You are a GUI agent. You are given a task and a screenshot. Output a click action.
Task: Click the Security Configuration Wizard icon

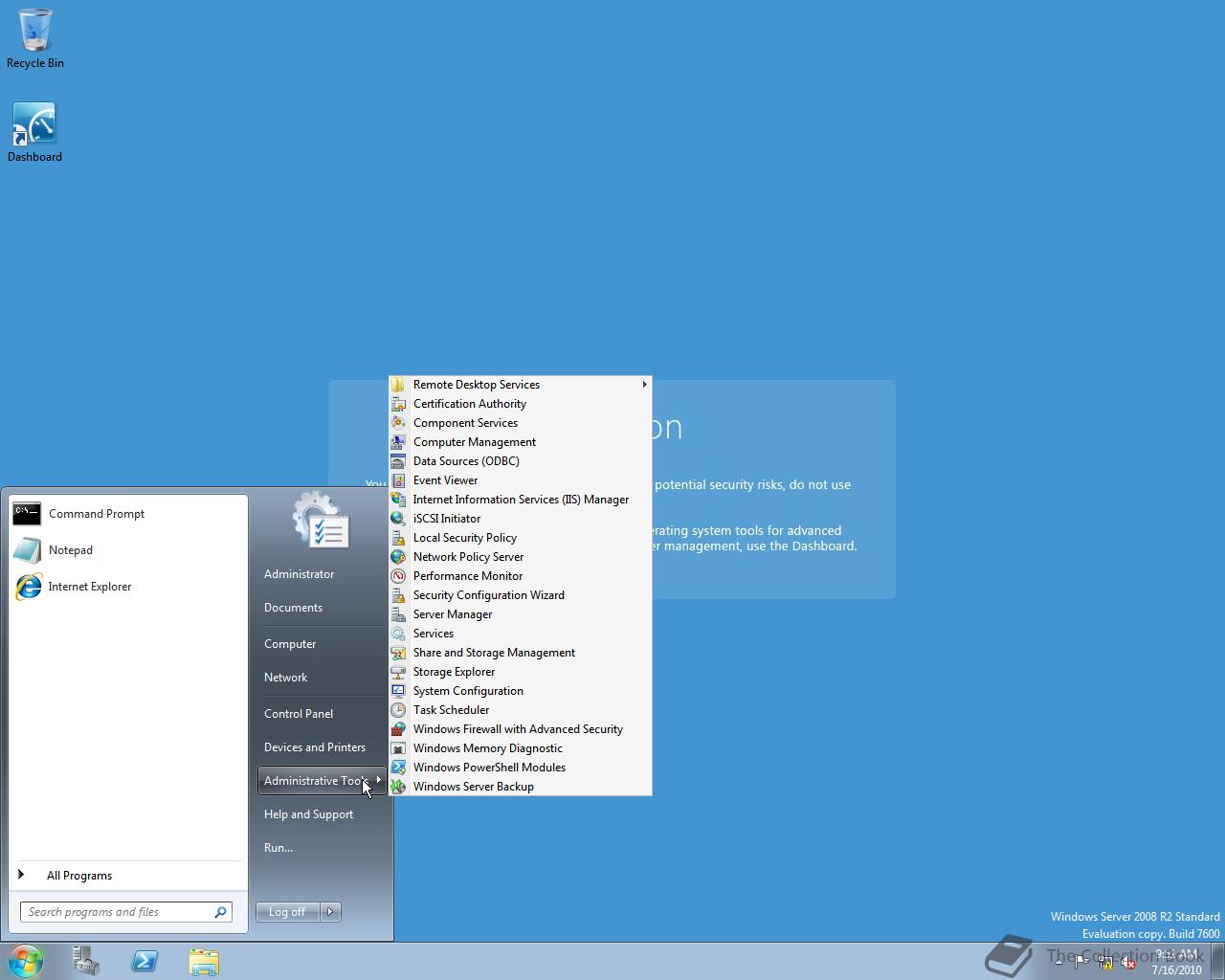point(398,595)
